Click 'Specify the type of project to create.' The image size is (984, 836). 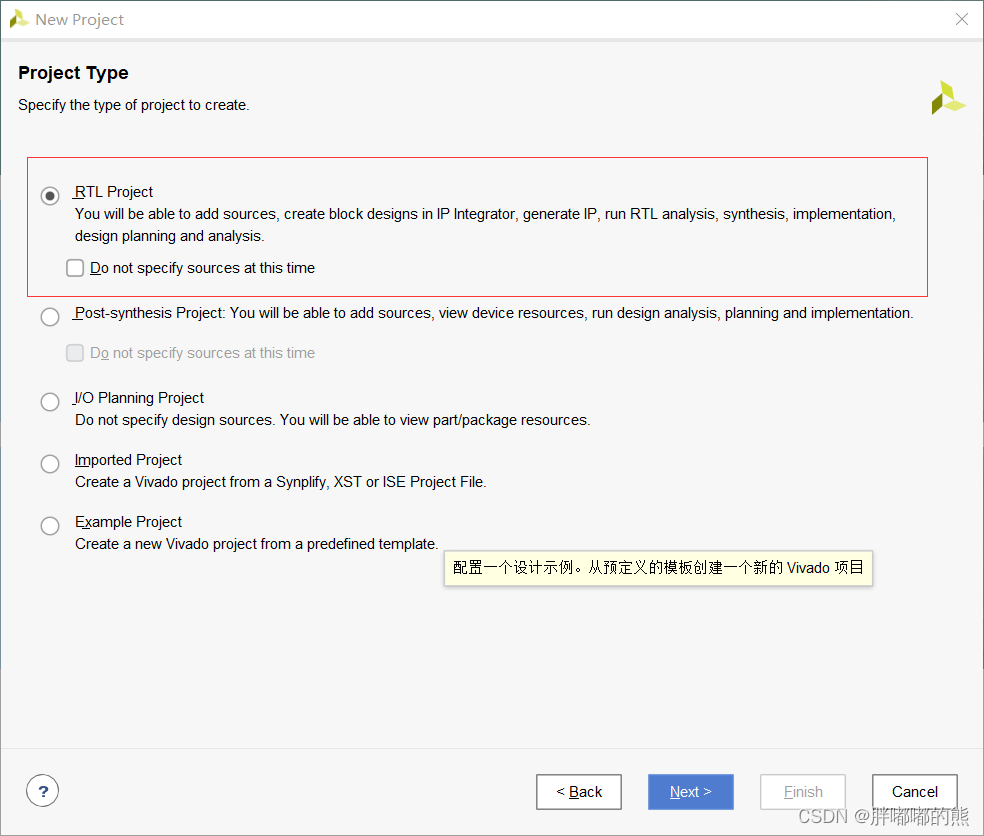(134, 105)
